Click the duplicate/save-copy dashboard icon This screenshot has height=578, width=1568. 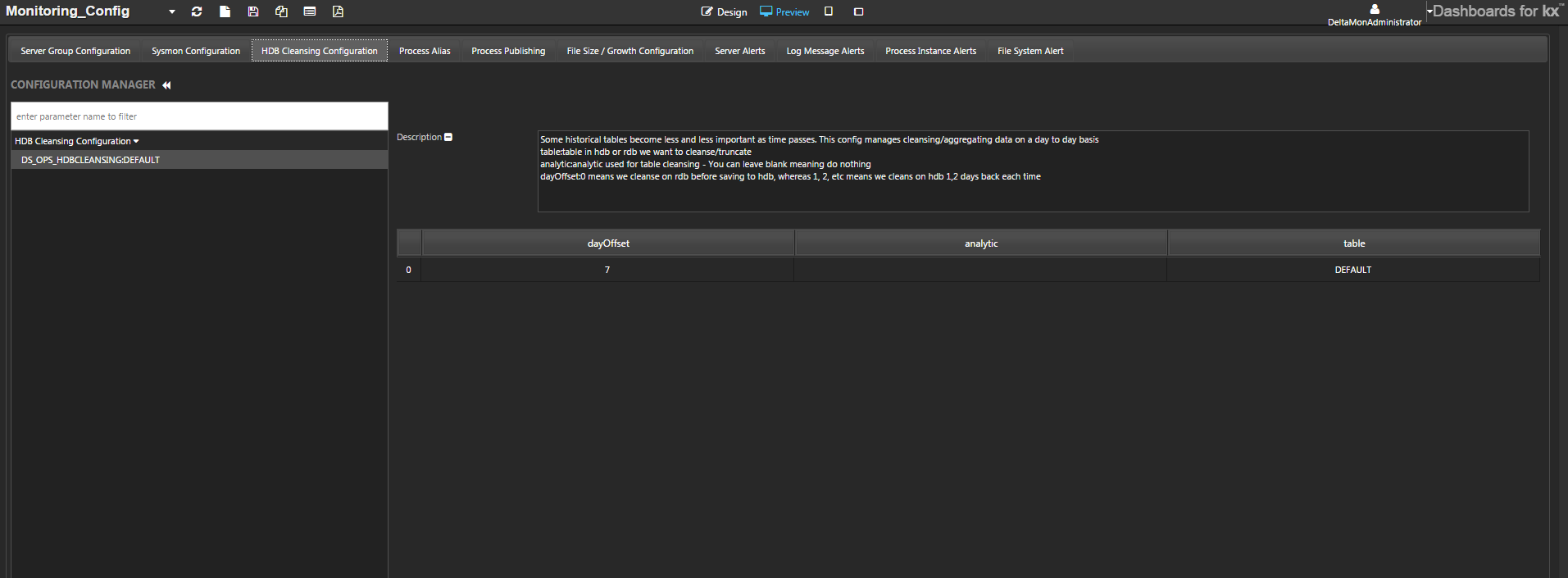click(x=281, y=11)
